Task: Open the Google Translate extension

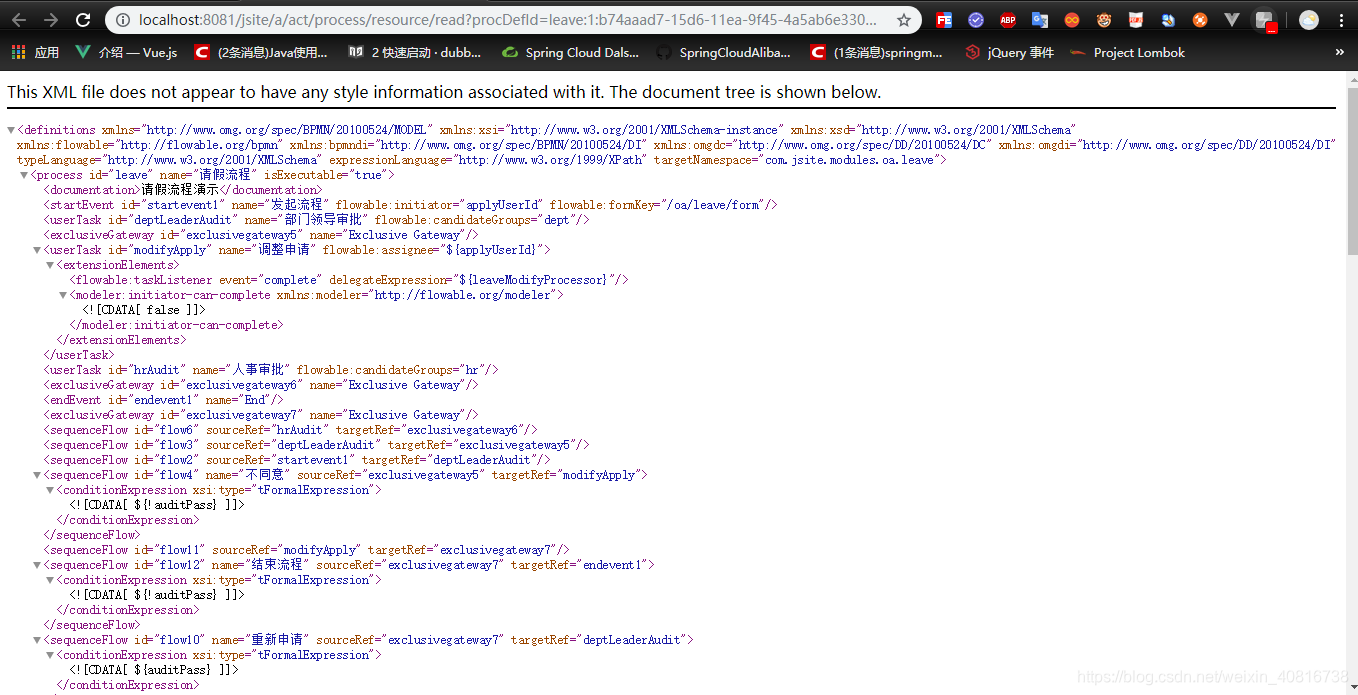Action: (1040, 20)
